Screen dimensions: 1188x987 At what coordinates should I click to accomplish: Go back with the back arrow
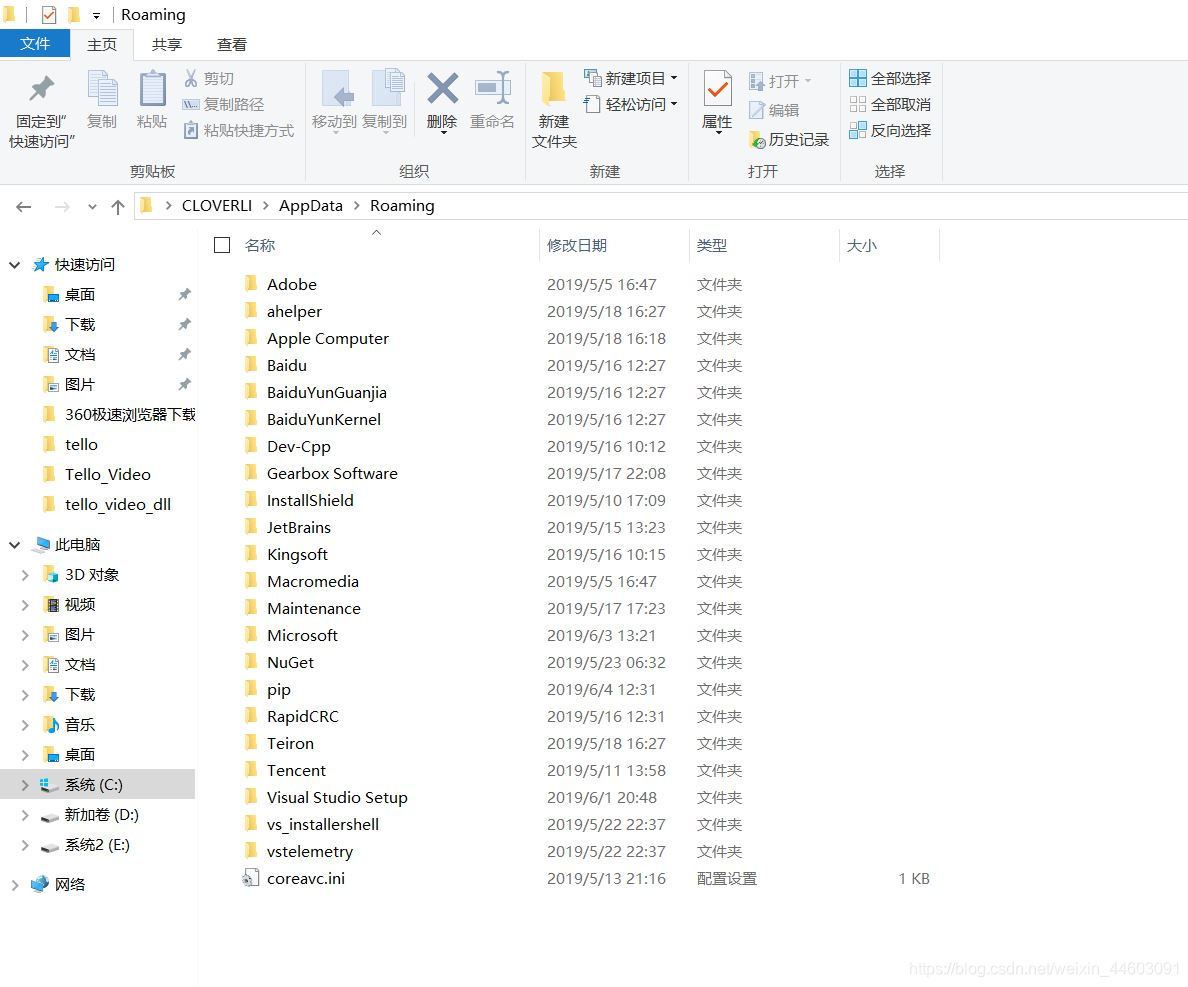click(23, 207)
